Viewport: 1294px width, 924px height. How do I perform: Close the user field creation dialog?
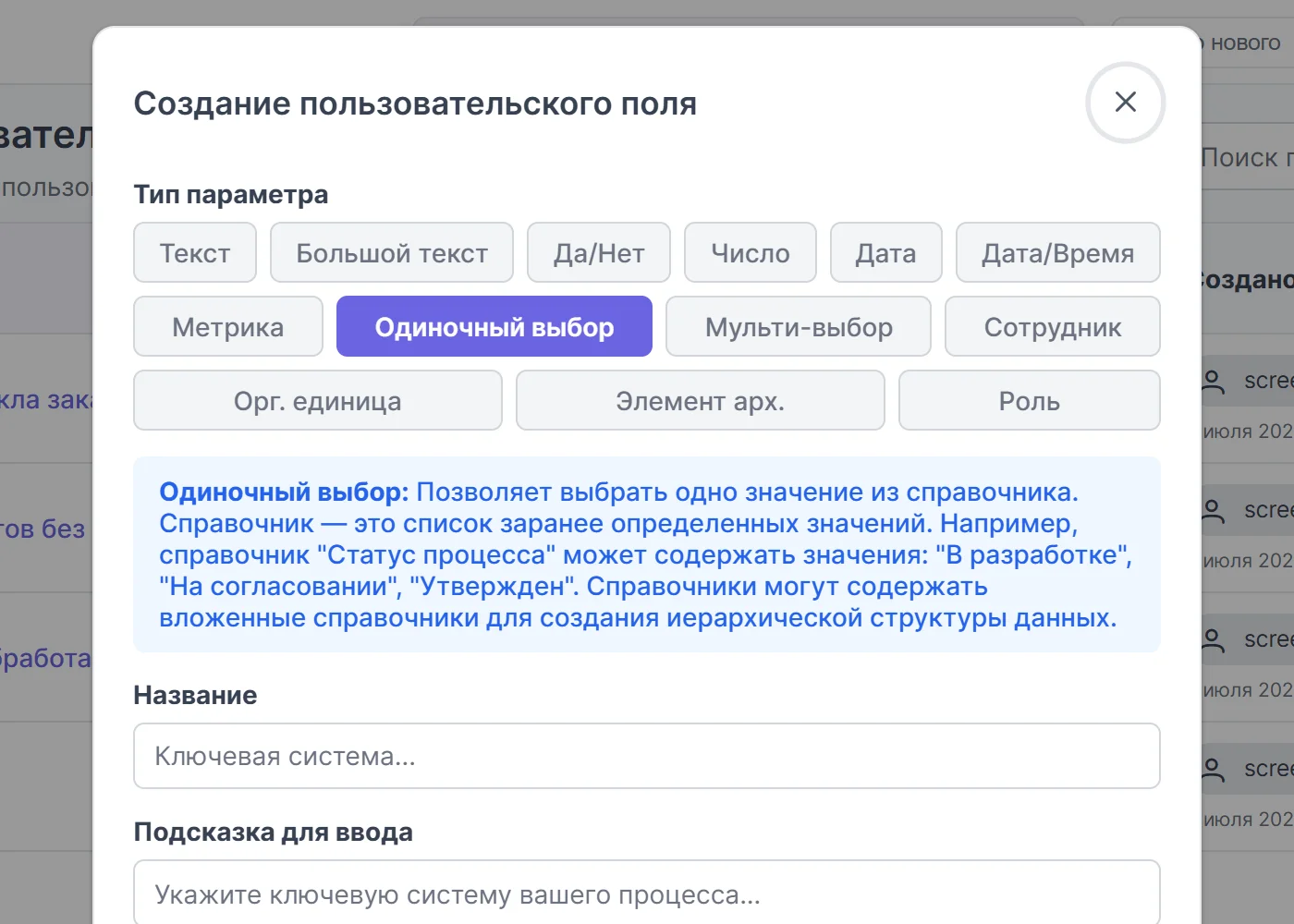1125,103
